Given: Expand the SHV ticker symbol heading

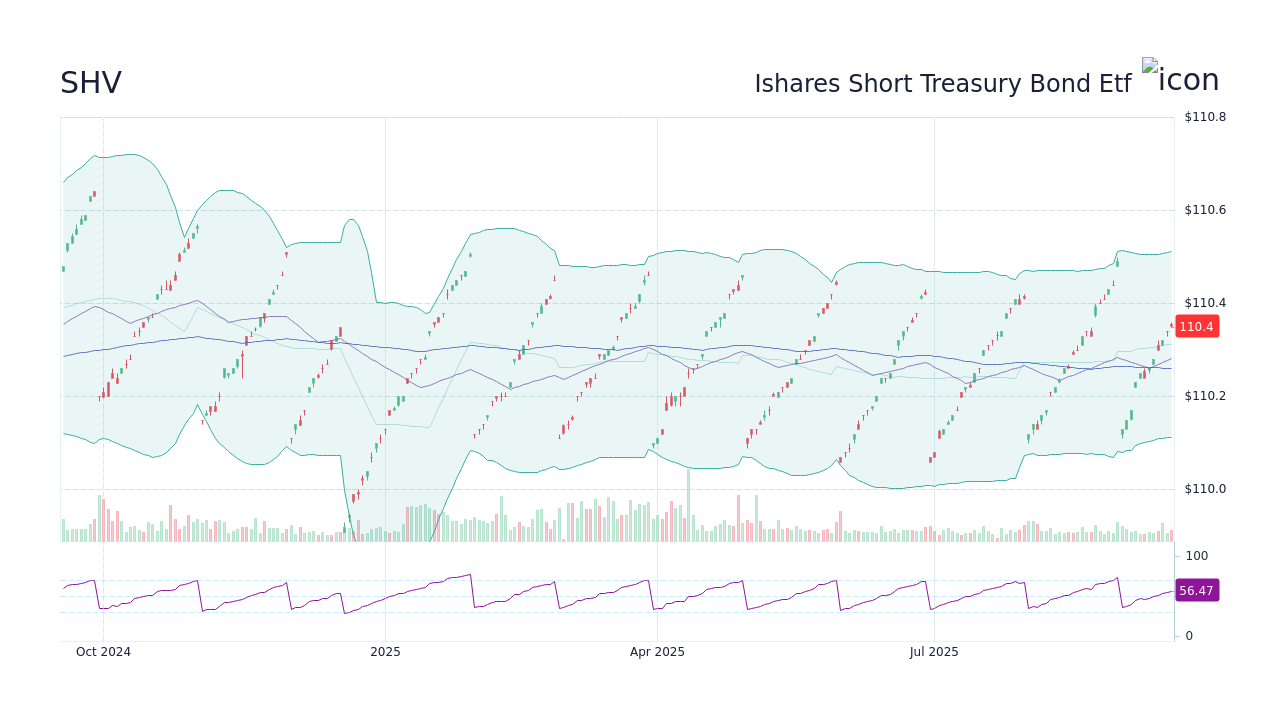Looking at the screenshot, I should (x=90, y=83).
